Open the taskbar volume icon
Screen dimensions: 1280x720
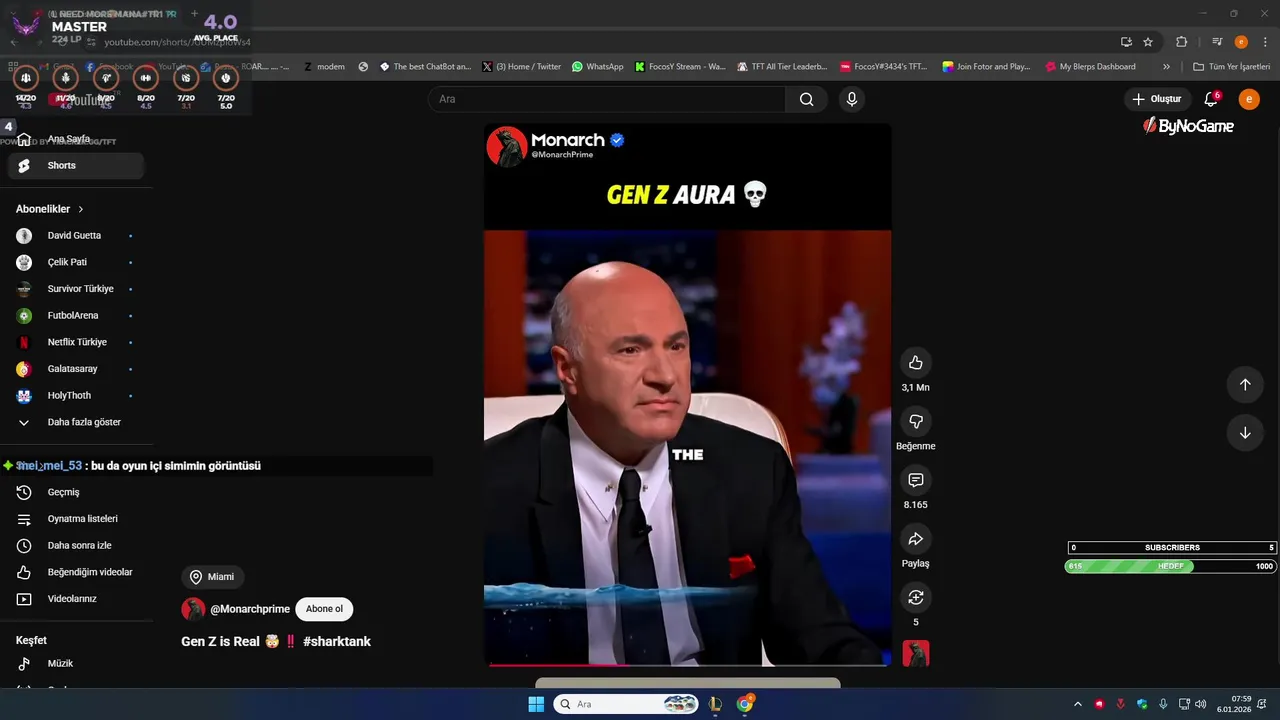click(x=1200, y=704)
